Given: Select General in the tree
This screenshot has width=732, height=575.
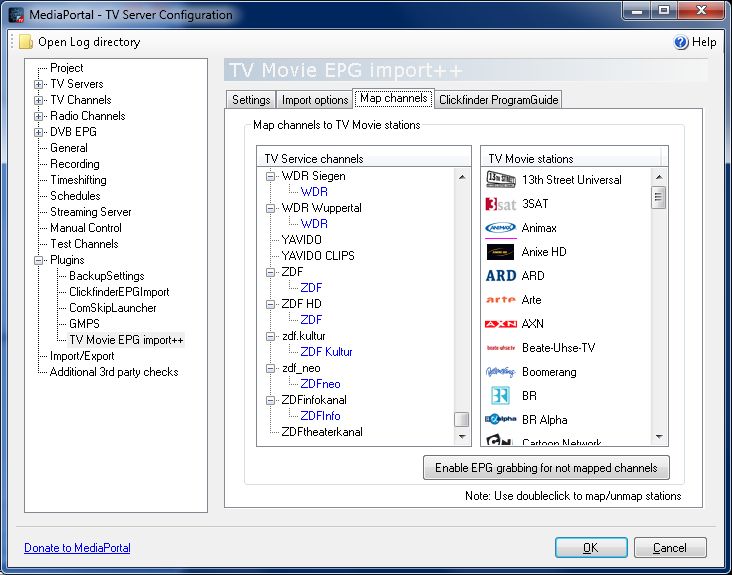Looking at the screenshot, I should click(69, 148).
